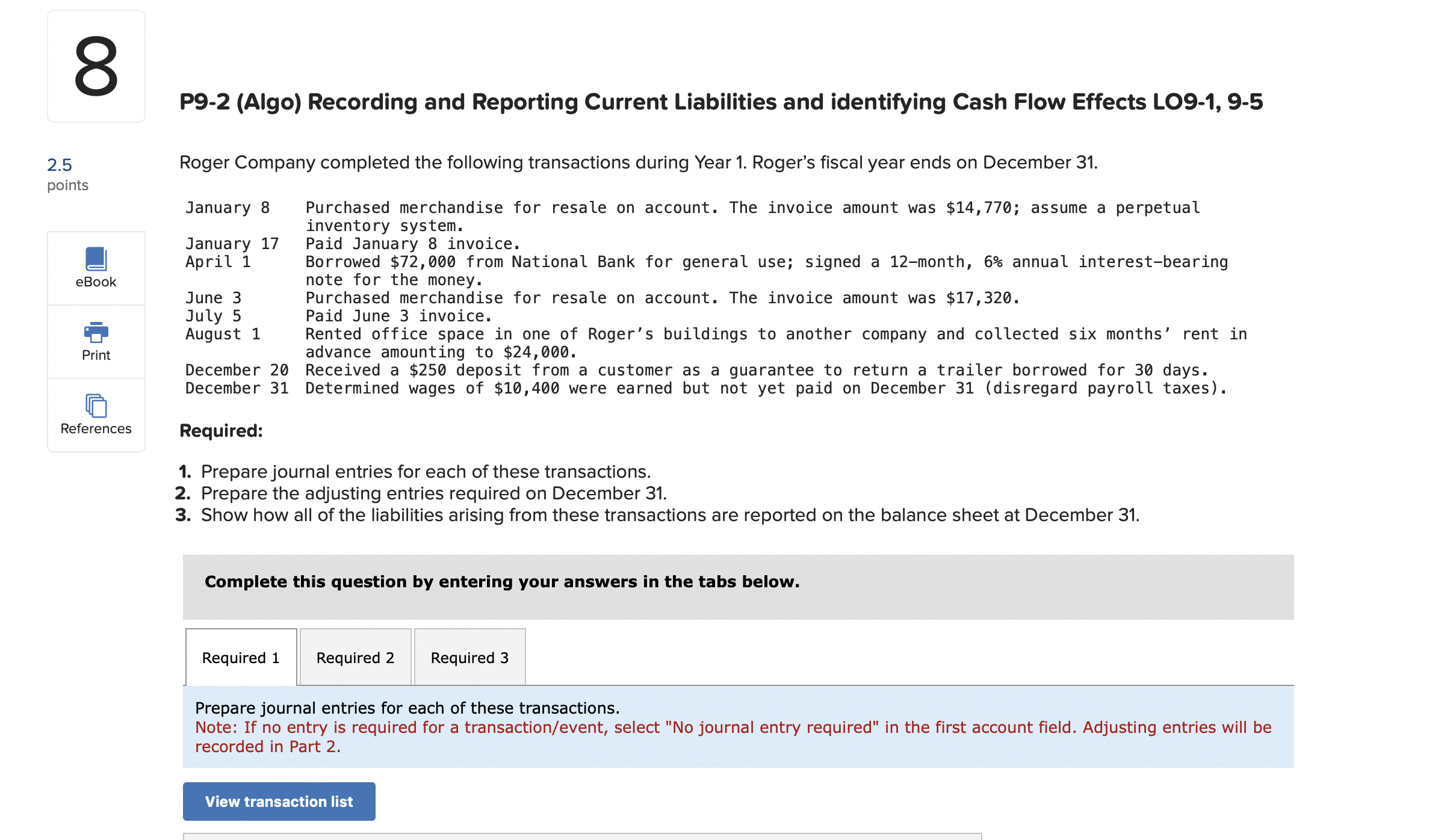Click the Print text label
Image resolution: width=1447 pixels, height=840 pixels.
click(96, 354)
